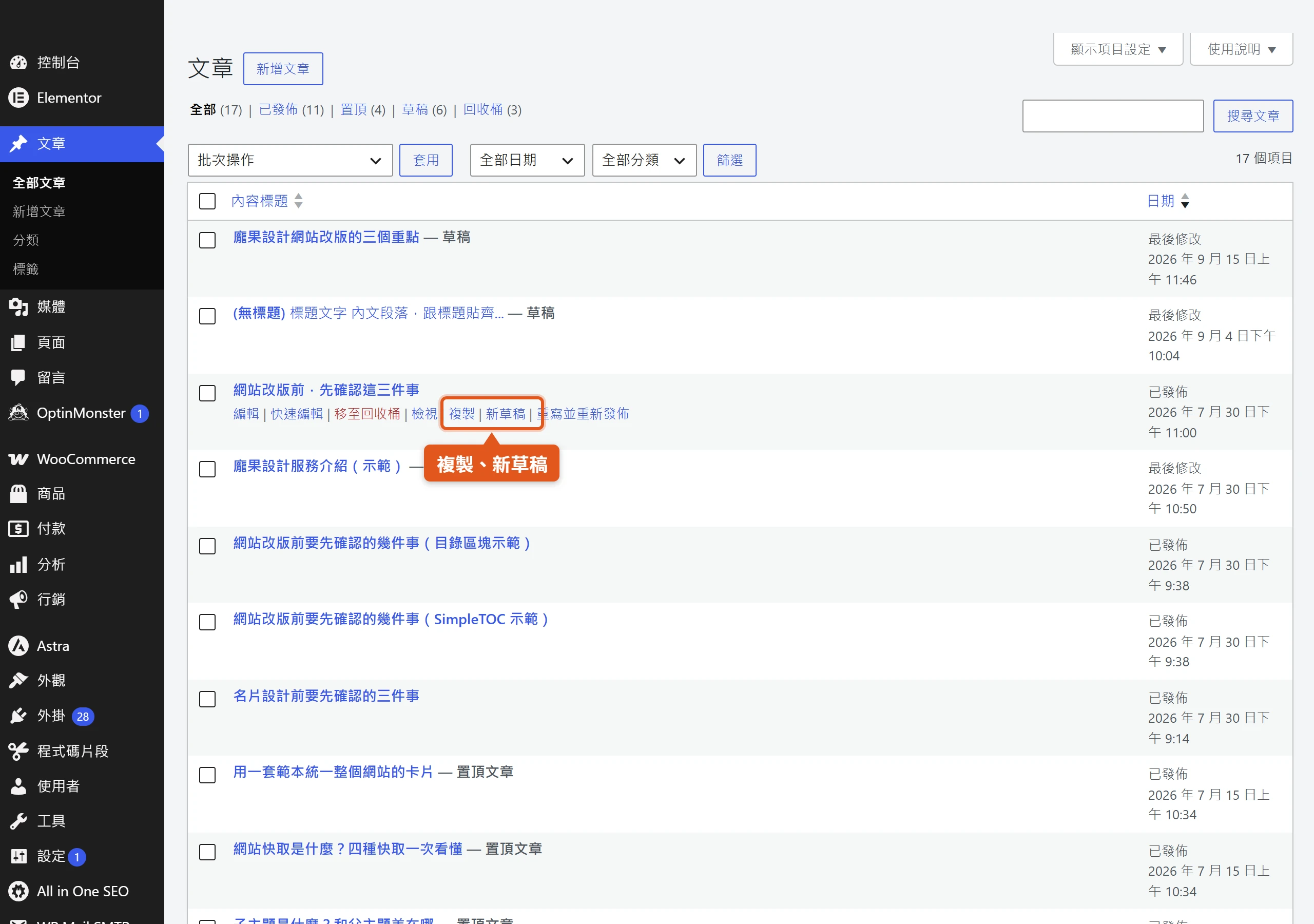Click the 程式碼片段 scissors icon
Image resolution: width=1314 pixels, height=924 pixels.
click(18, 751)
